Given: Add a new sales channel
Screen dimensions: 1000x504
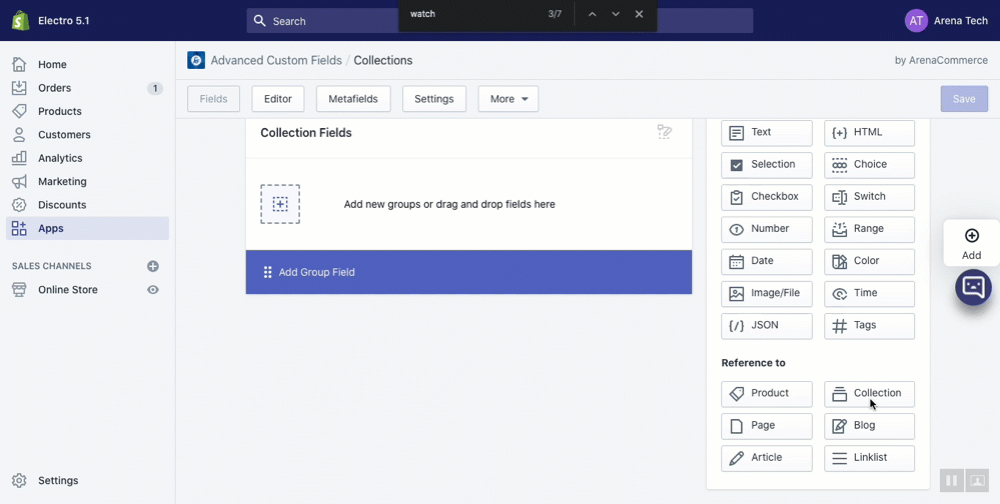Looking at the screenshot, I should [152, 266].
